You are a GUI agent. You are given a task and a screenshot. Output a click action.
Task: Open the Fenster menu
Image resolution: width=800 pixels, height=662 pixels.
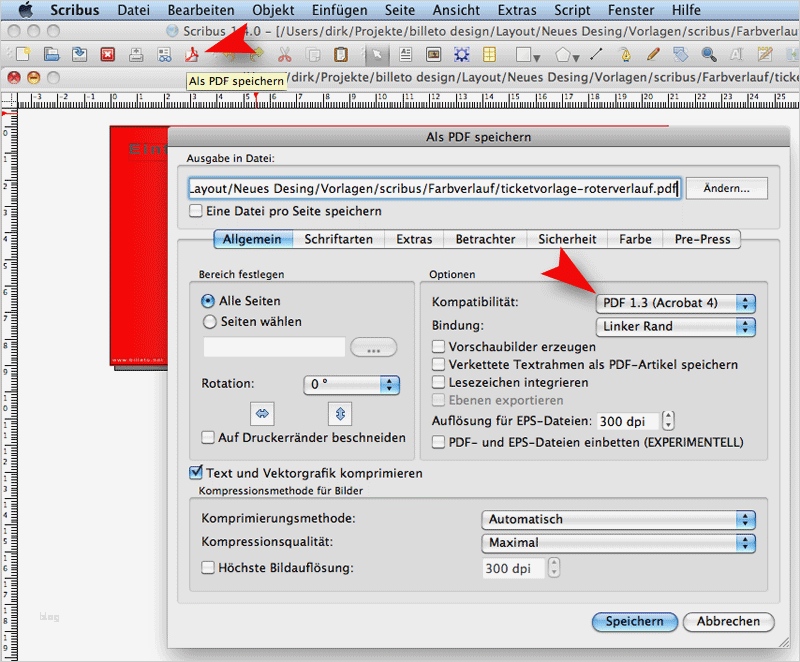(x=631, y=10)
